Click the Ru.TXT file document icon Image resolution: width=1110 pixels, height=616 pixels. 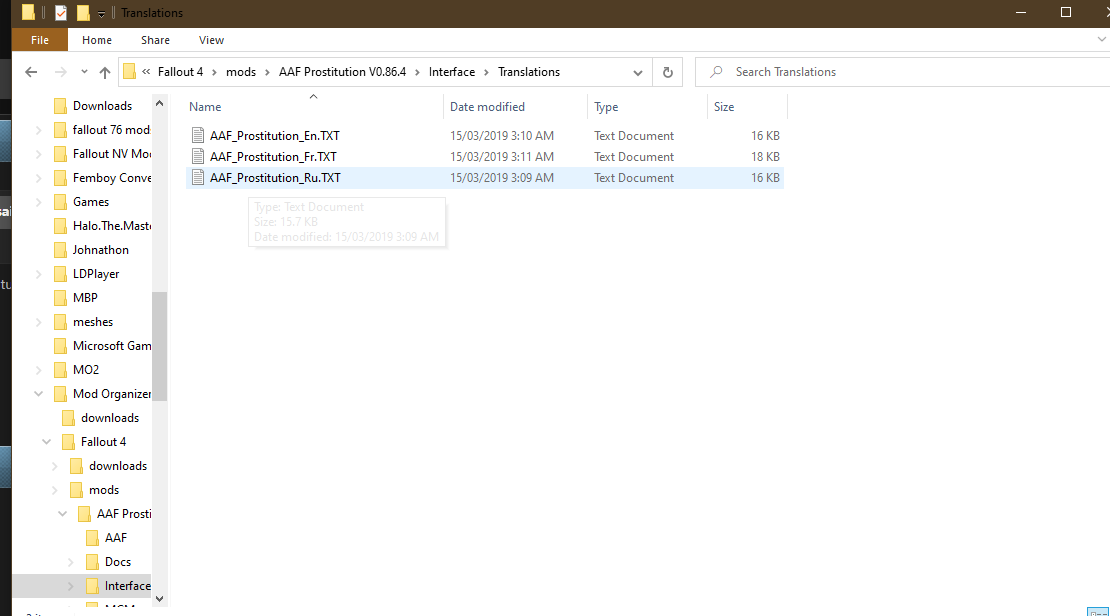pos(198,178)
